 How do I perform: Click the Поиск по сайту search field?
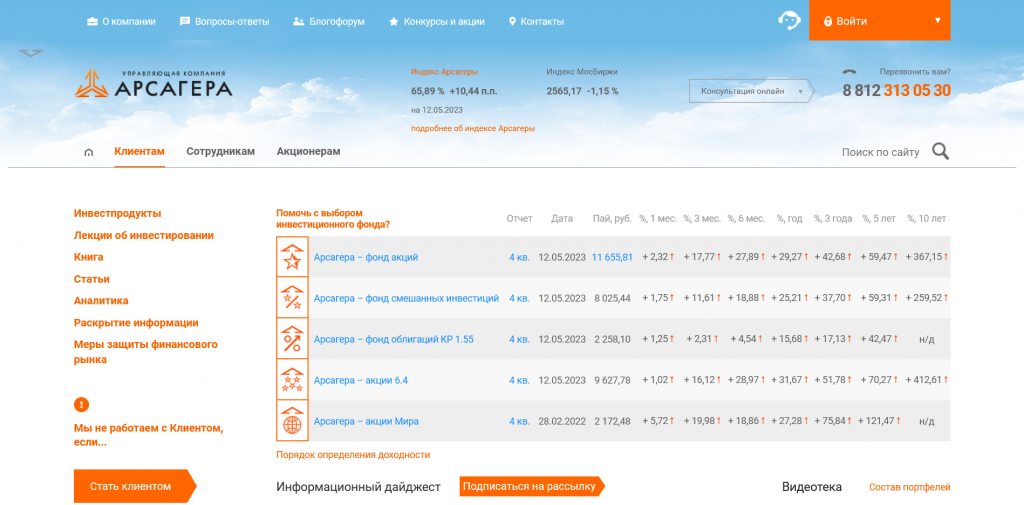879,152
